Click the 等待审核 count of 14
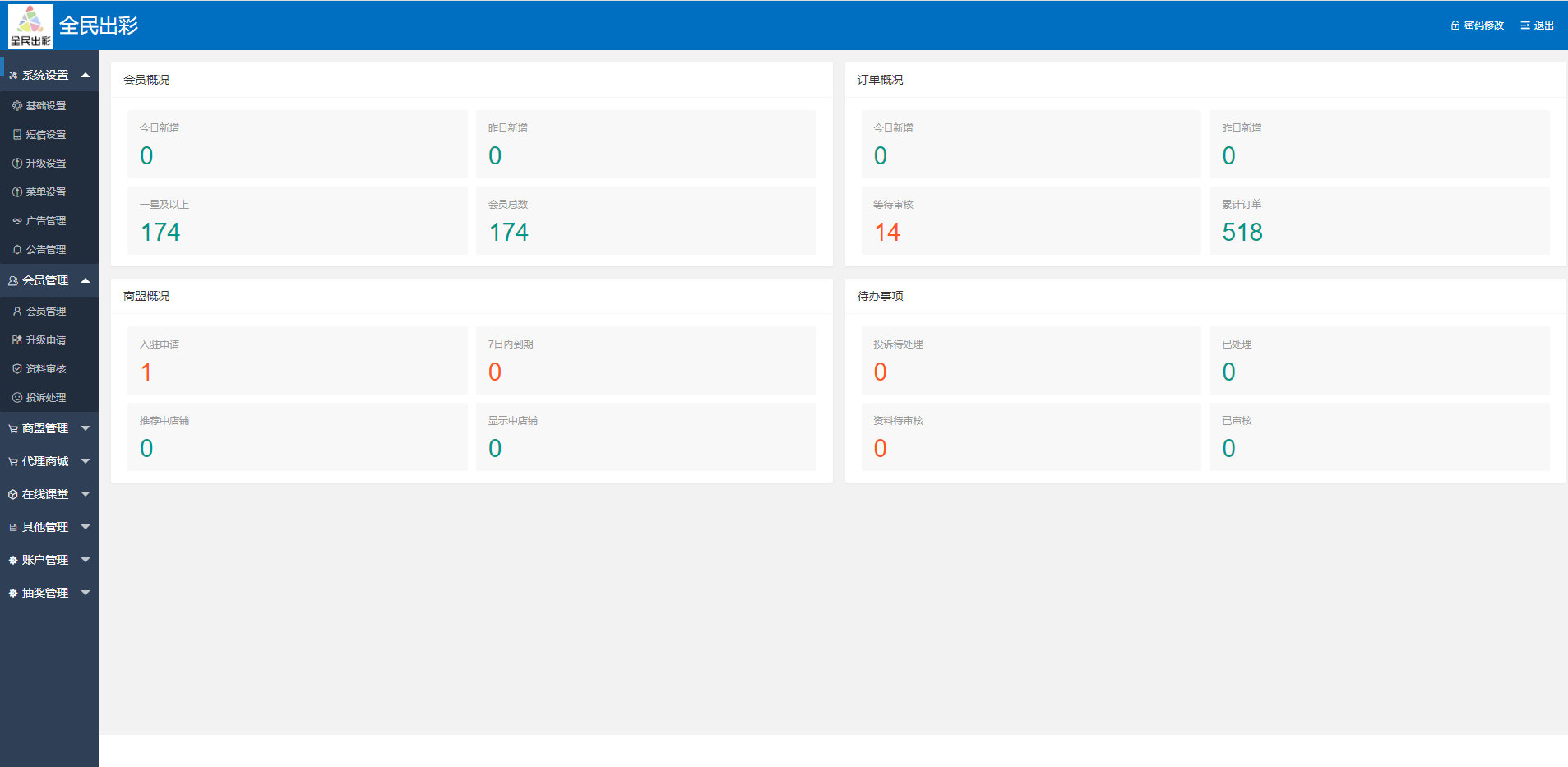The height and width of the screenshot is (767, 1568). point(887,233)
